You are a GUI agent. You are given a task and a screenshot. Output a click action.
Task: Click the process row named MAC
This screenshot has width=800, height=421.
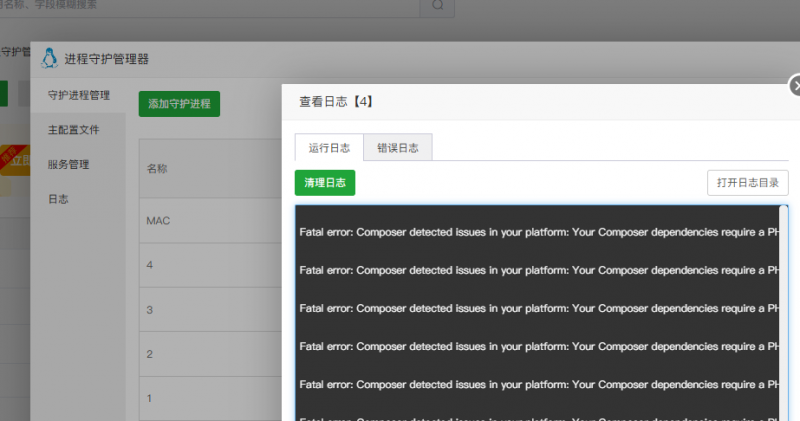coord(158,220)
